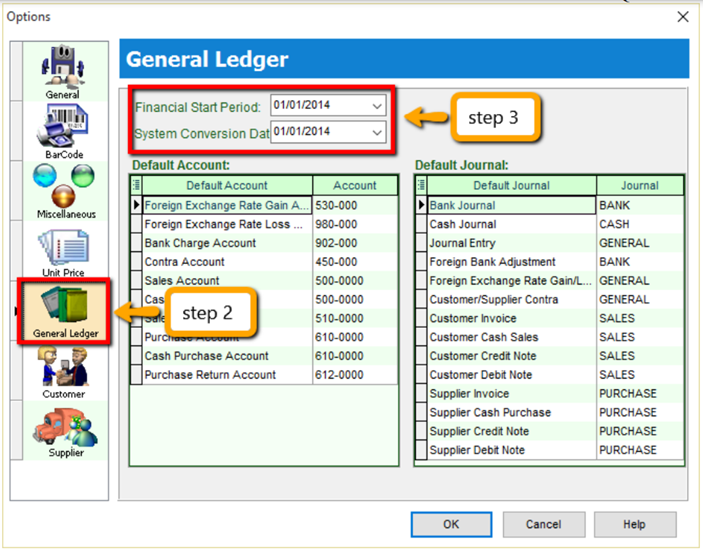Click account value 902-000
This screenshot has height=549, width=703.
pos(336,243)
